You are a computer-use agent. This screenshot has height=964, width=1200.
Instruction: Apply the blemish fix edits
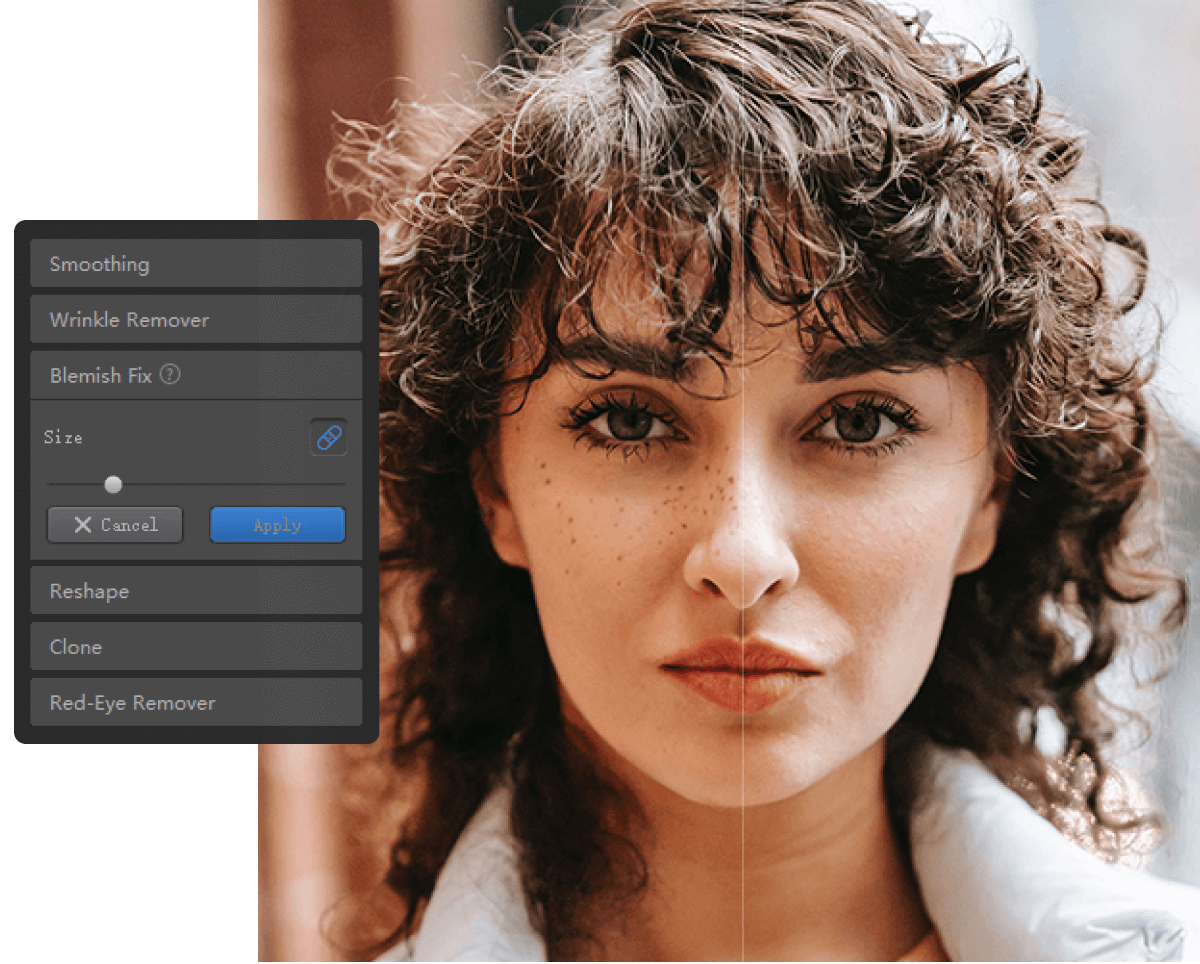coord(277,524)
